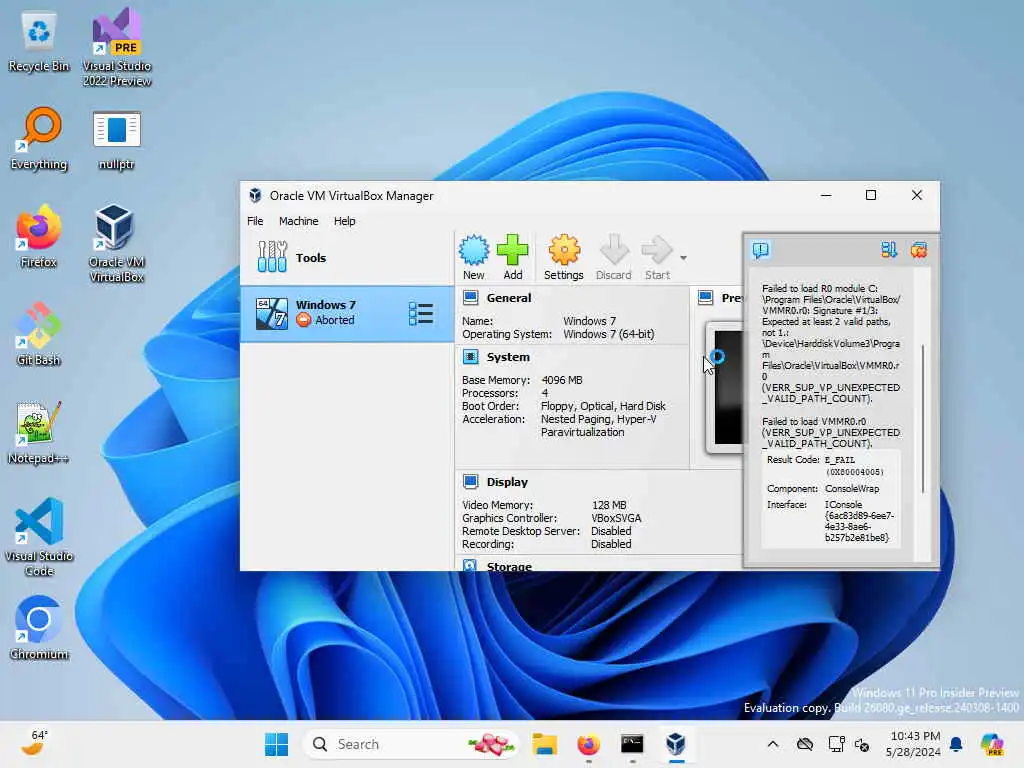
Task: Select the Windows 7 virtual machine entry
Action: click(x=347, y=313)
